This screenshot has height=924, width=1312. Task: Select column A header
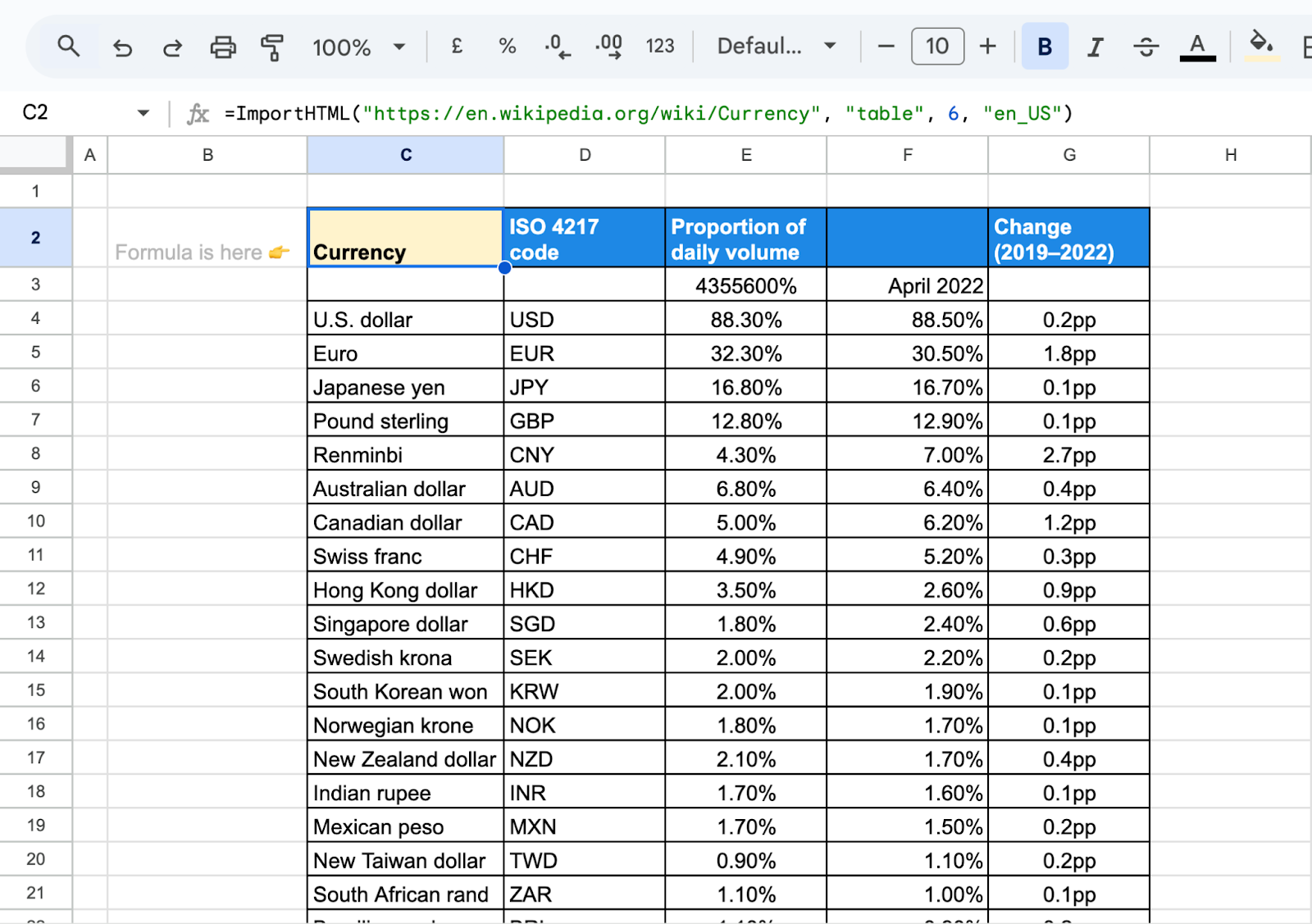[90, 155]
